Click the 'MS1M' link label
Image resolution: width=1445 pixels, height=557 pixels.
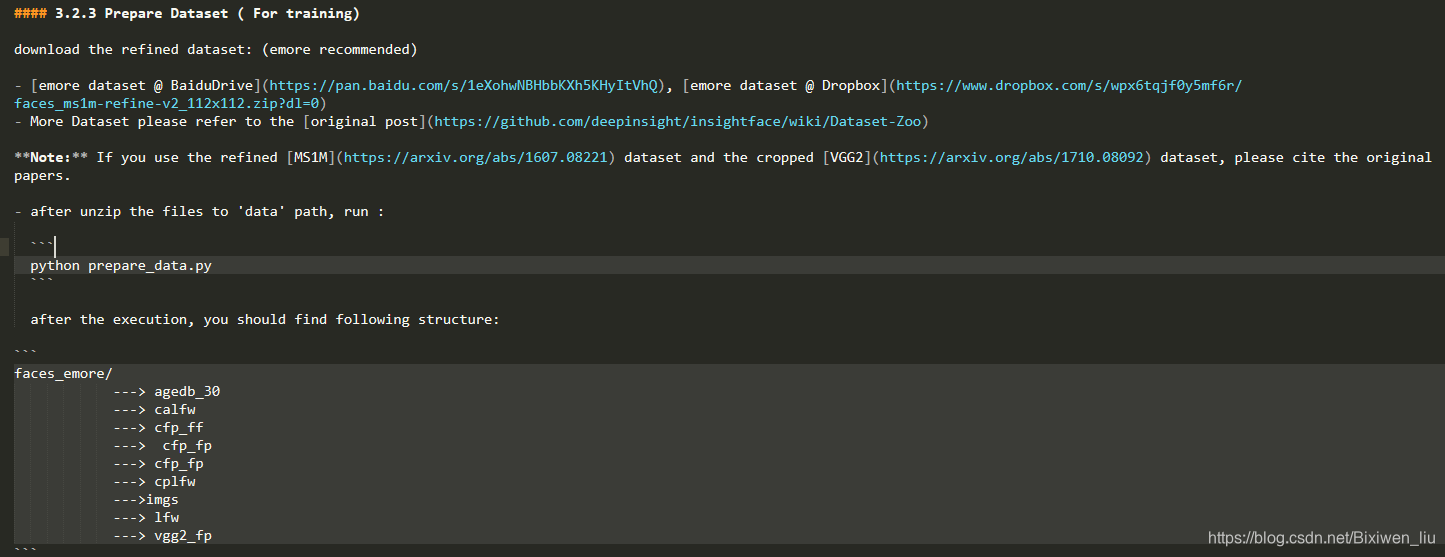(x=311, y=157)
